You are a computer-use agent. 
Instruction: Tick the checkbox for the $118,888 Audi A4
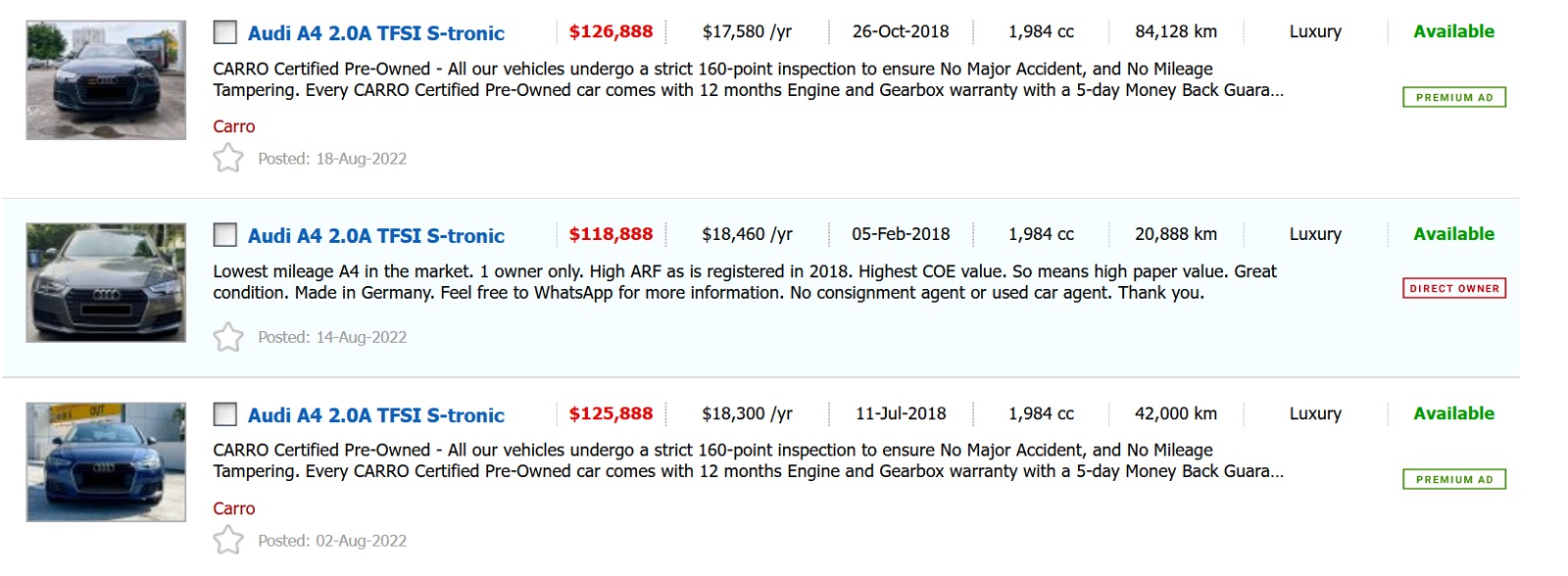tap(225, 235)
